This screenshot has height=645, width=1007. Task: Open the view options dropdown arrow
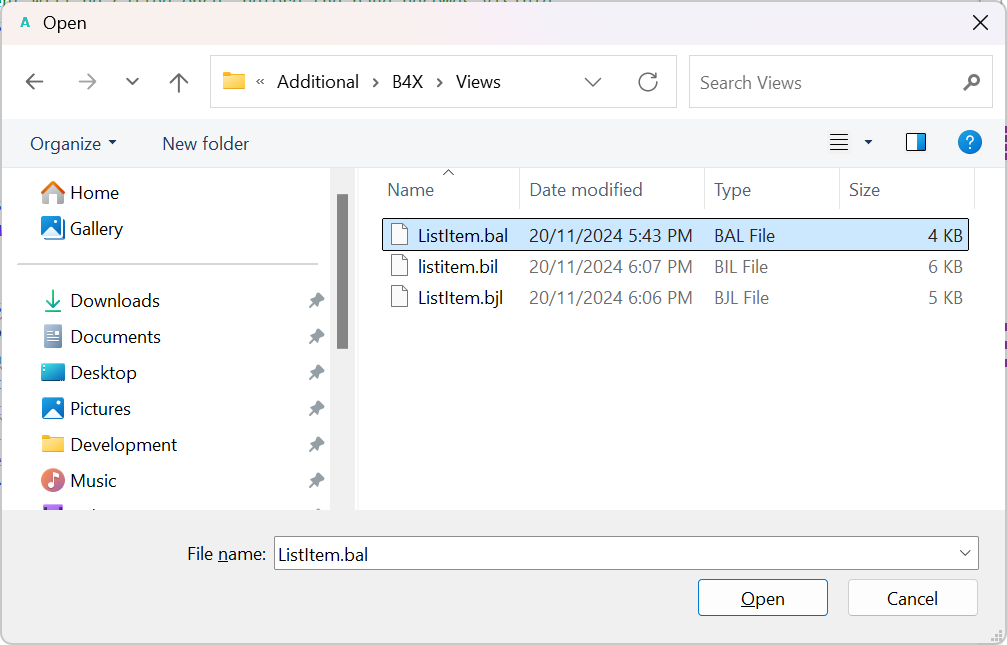(868, 142)
